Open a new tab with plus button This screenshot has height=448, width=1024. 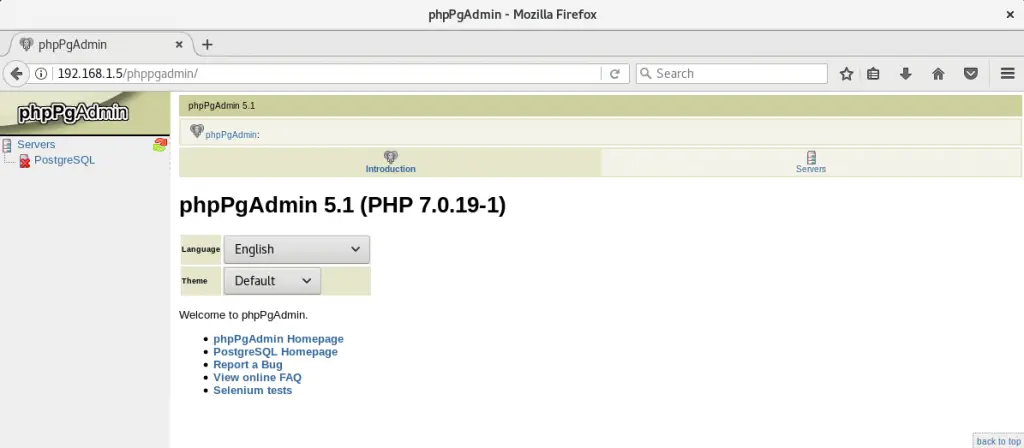[x=207, y=44]
